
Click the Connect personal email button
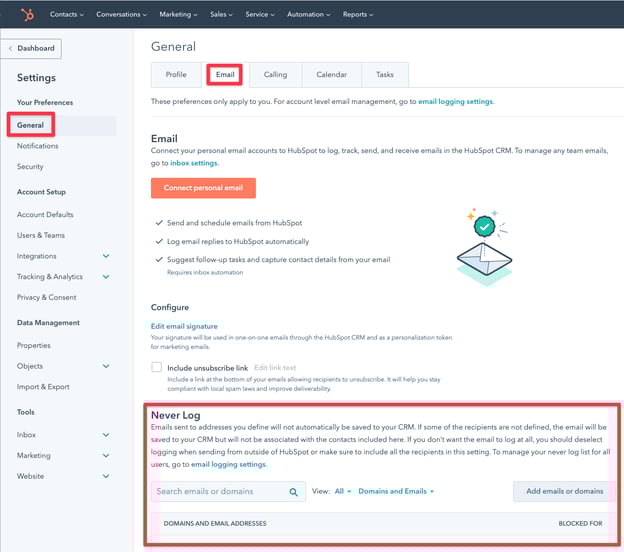pos(203,188)
